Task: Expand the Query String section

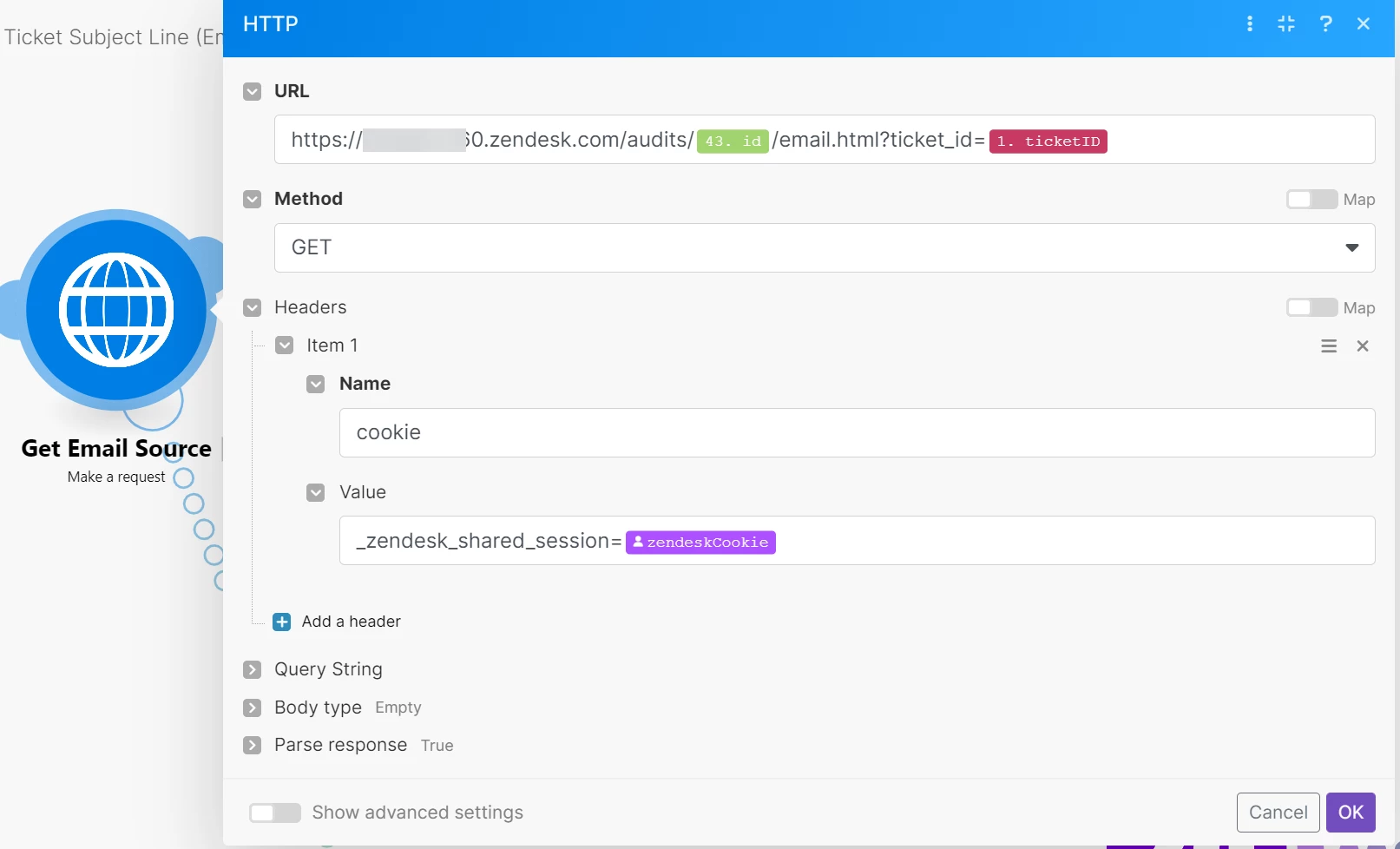Action: 253,669
